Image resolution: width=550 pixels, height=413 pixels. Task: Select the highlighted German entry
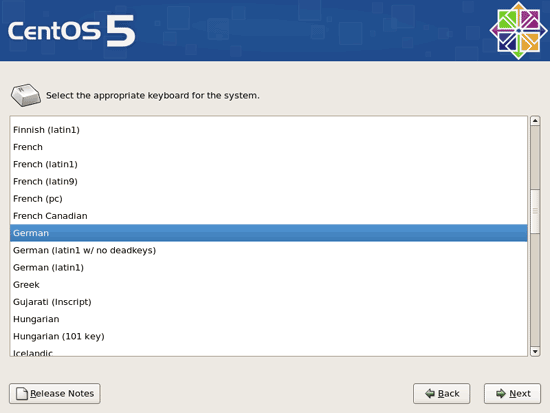[x=269, y=233]
